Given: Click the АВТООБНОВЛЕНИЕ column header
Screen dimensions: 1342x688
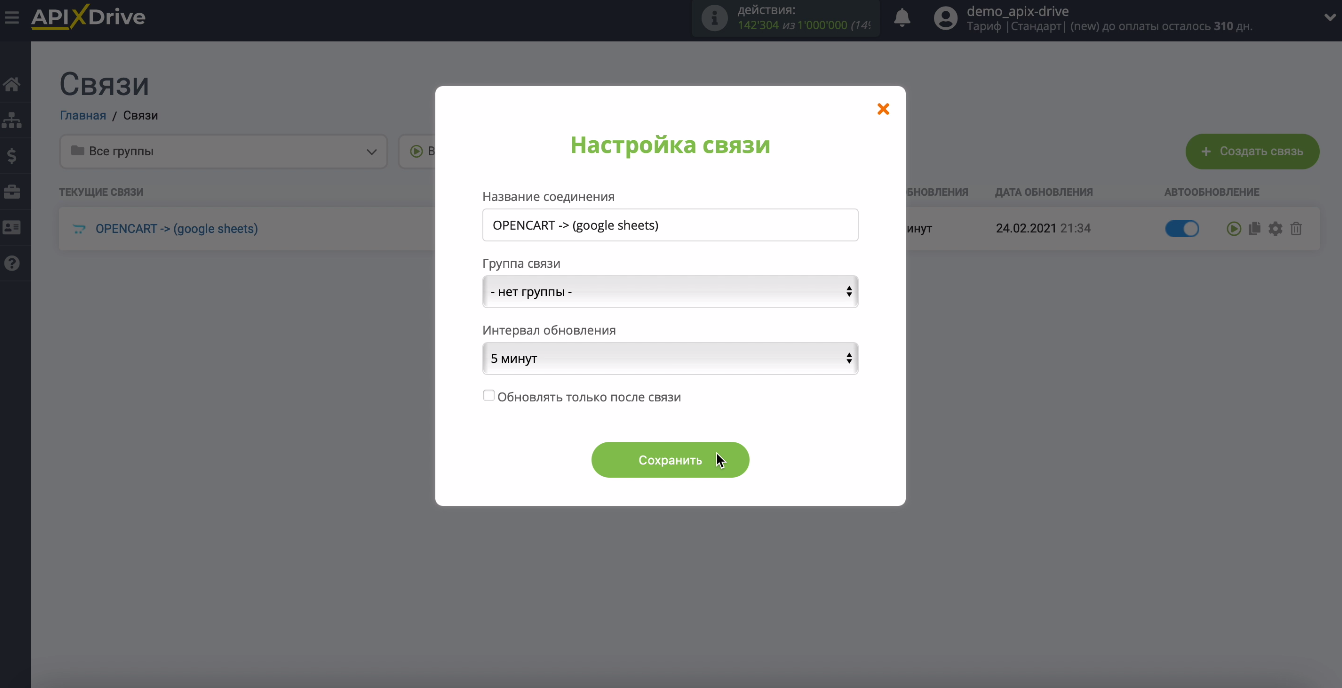Looking at the screenshot, I should [1212, 192].
